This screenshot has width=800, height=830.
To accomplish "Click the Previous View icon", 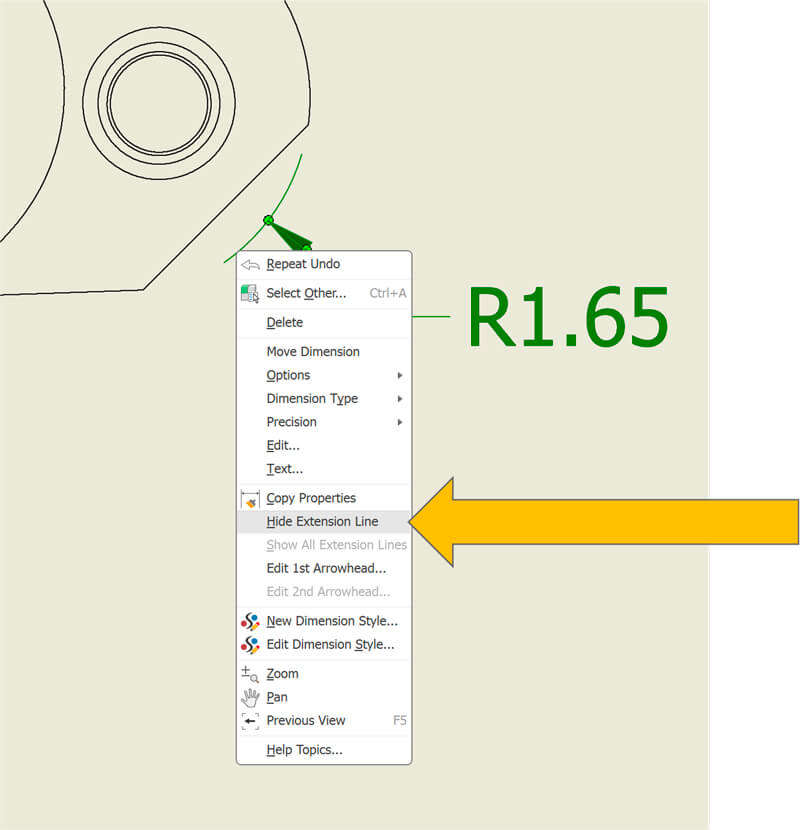I will [x=250, y=721].
